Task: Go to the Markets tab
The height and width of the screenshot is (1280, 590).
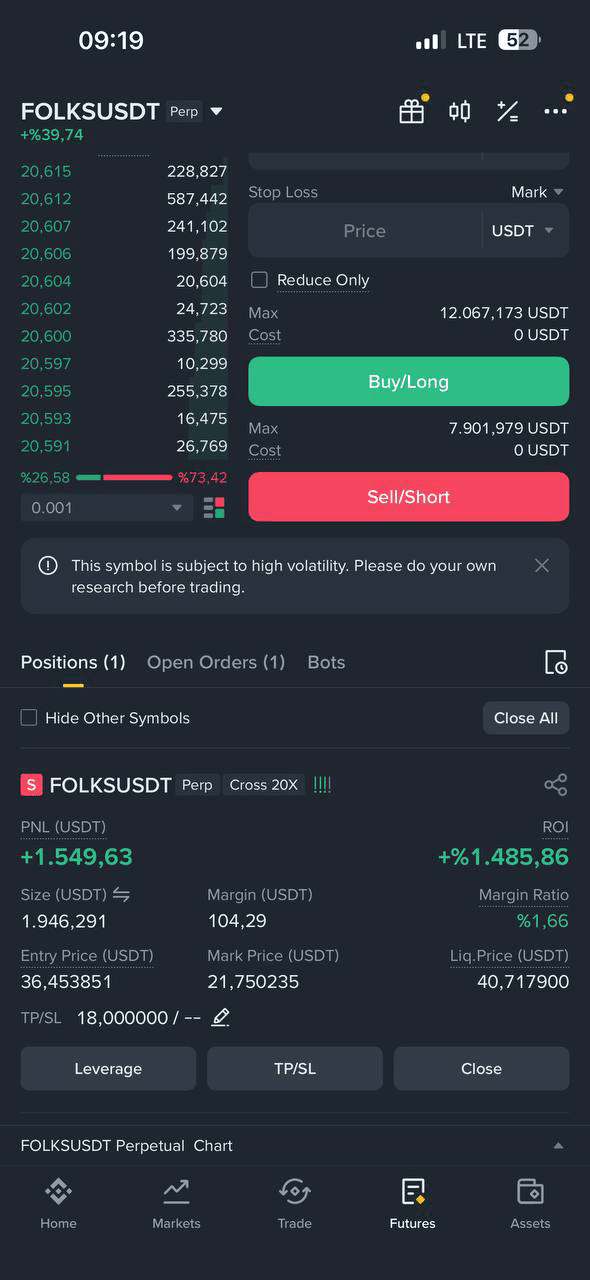Action: [176, 1203]
